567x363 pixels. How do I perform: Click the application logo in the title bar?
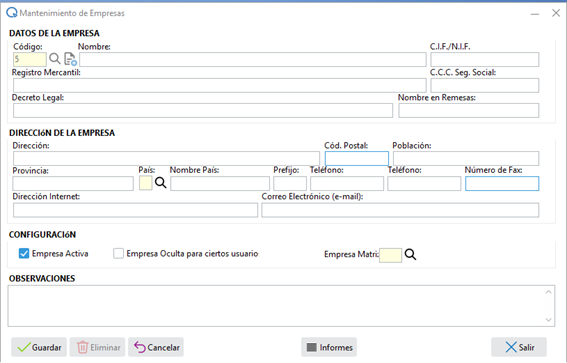[12, 13]
